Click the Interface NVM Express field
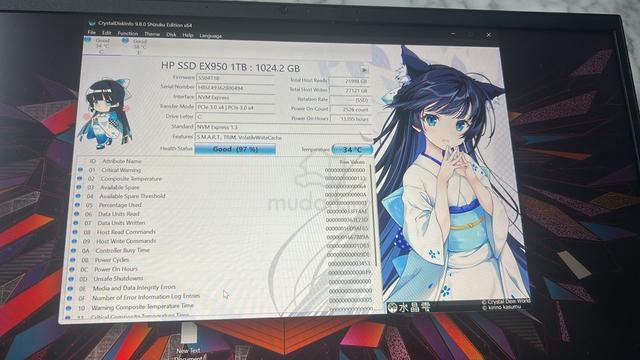 tap(235, 97)
